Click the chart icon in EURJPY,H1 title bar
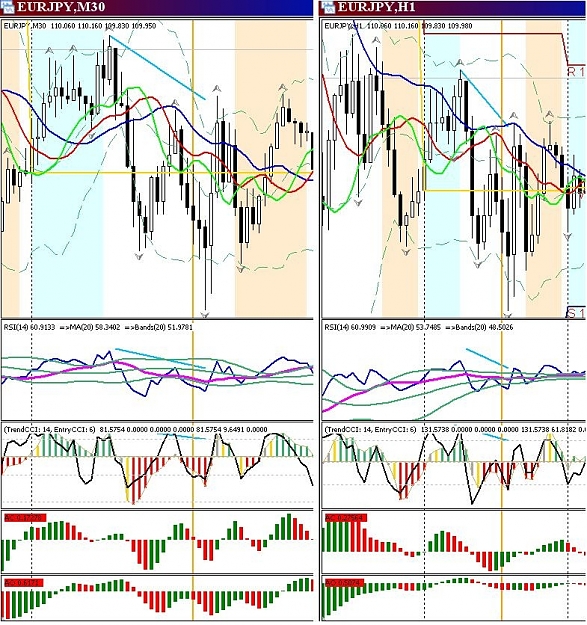587x625 pixels. coord(329,7)
